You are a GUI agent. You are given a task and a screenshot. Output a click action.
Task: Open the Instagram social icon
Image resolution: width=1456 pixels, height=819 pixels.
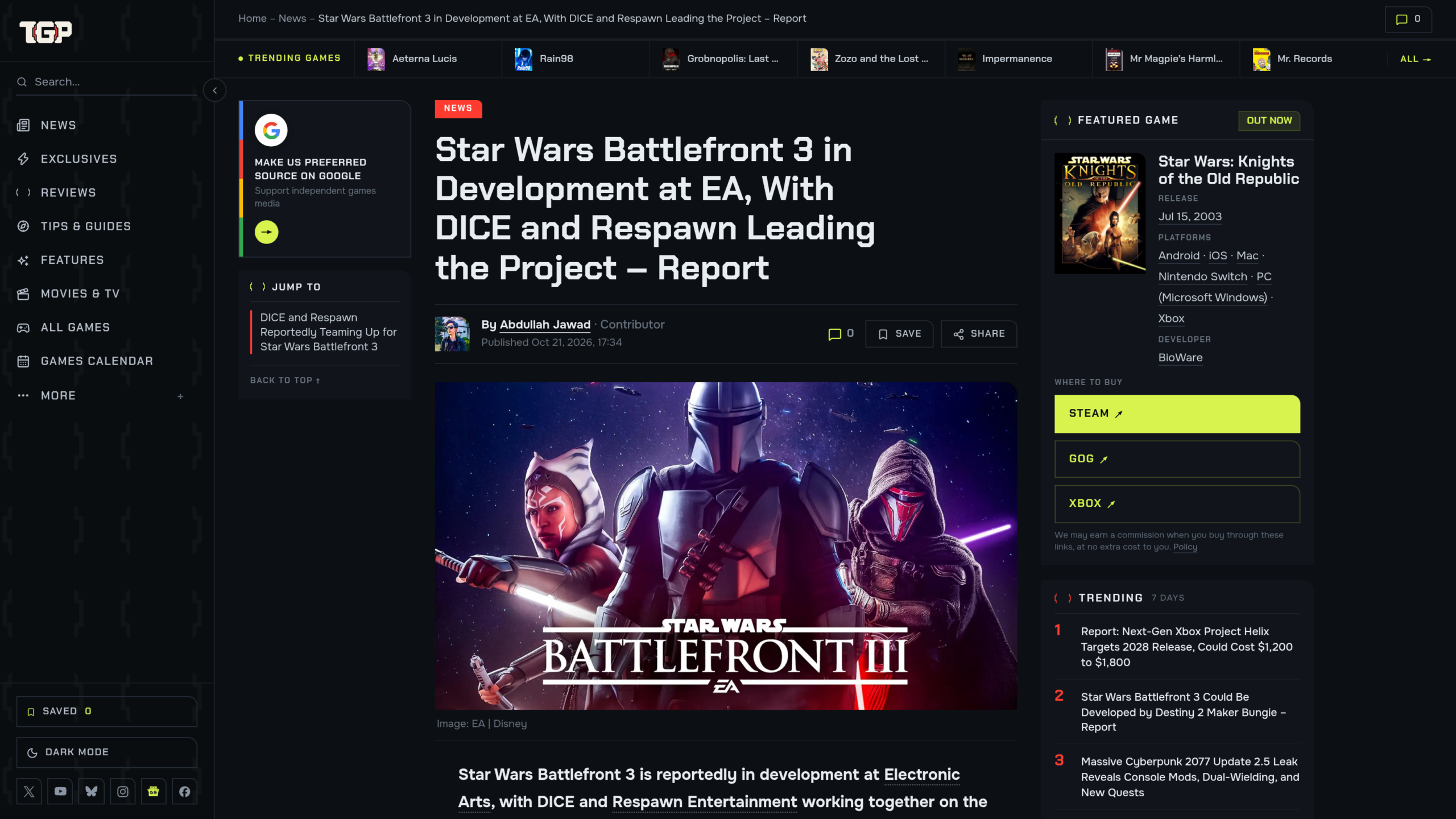122,791
